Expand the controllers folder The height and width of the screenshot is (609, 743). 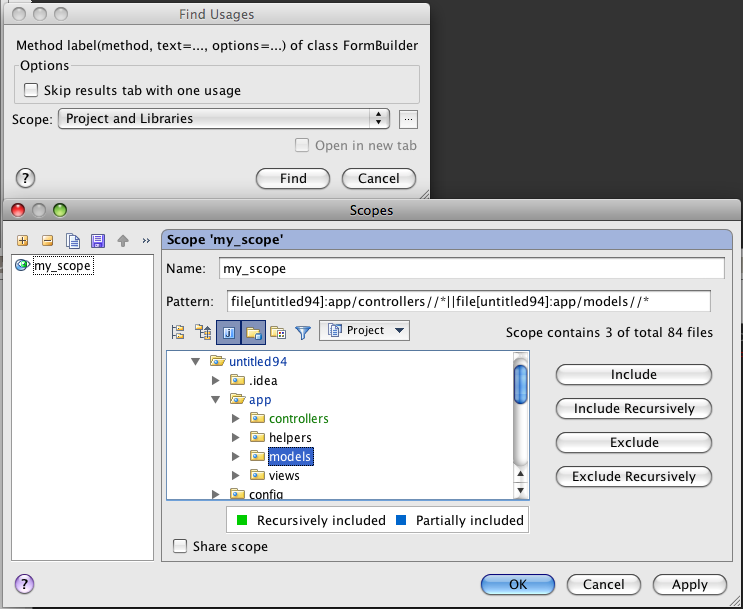click(x=236, y=418)
